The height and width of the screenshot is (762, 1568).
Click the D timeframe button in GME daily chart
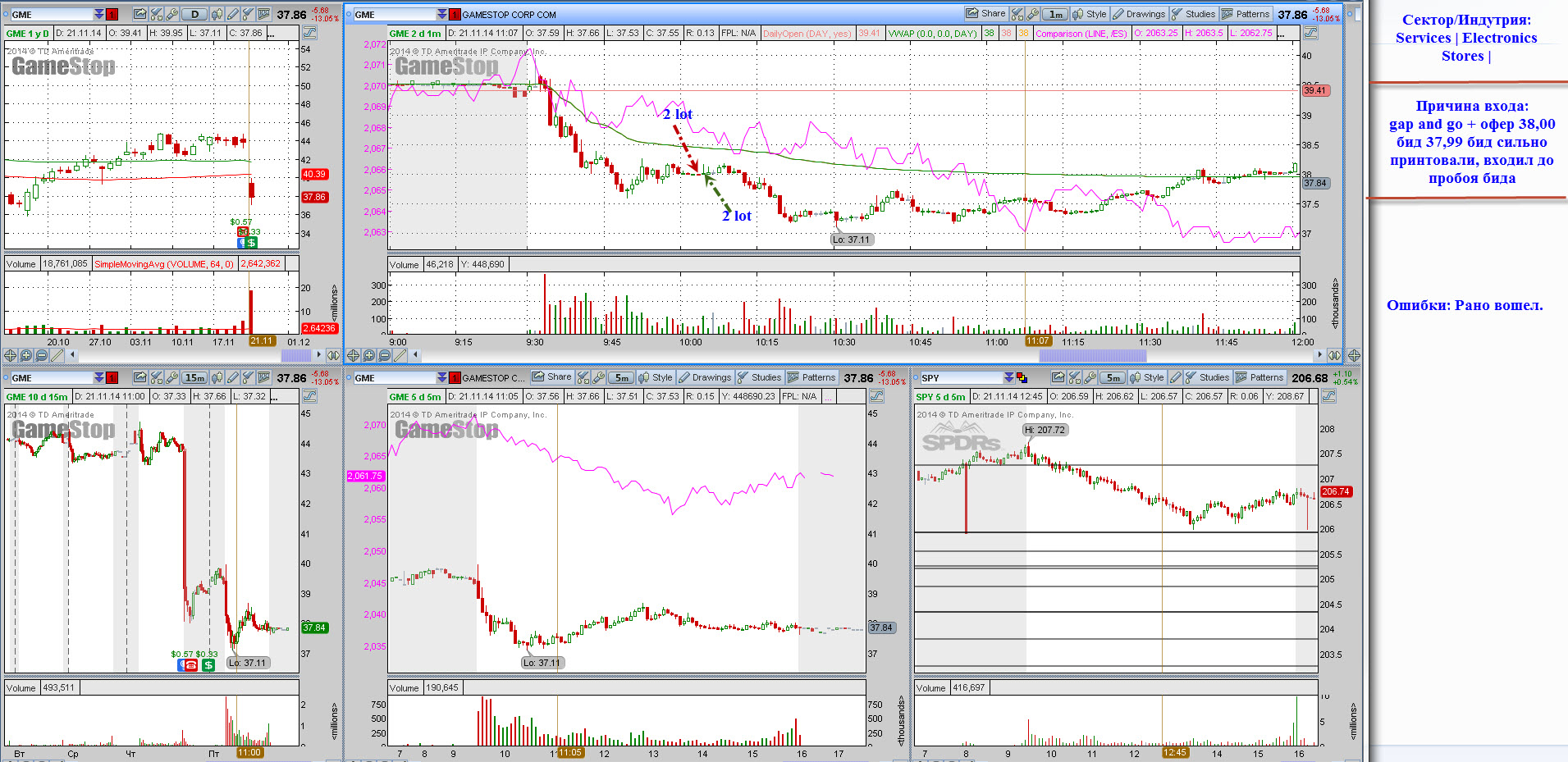point(194,14)
